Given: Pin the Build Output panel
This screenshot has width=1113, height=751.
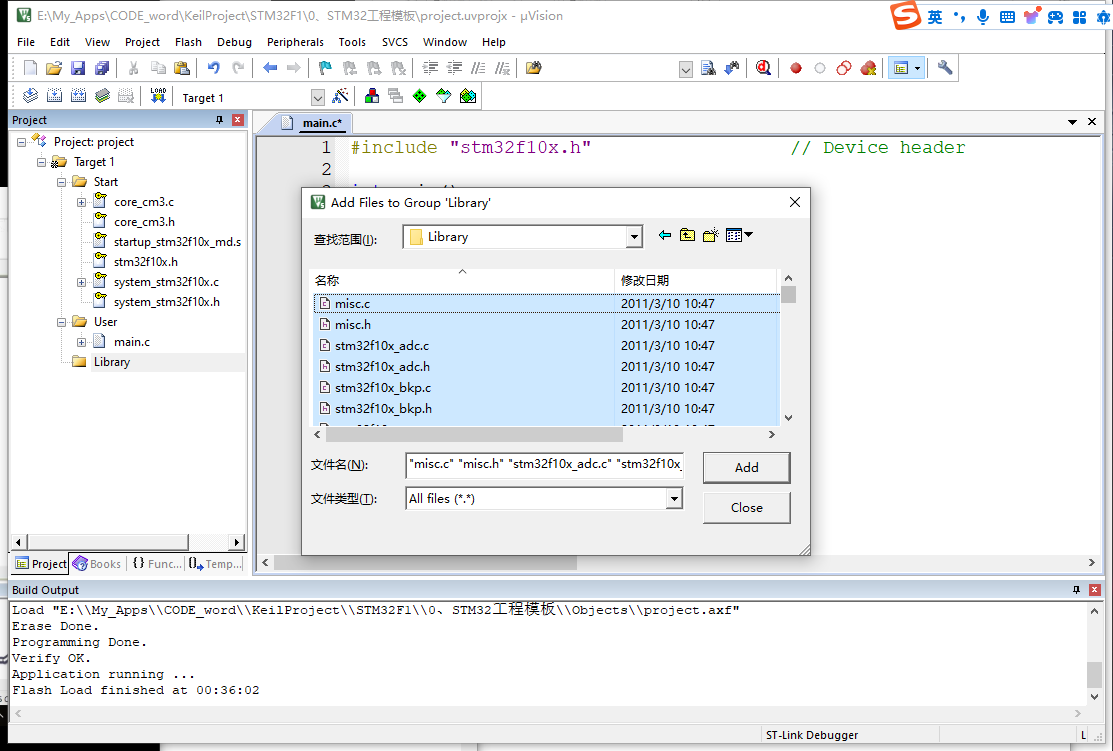Looking at the screenshot, I should [1076, 590].
